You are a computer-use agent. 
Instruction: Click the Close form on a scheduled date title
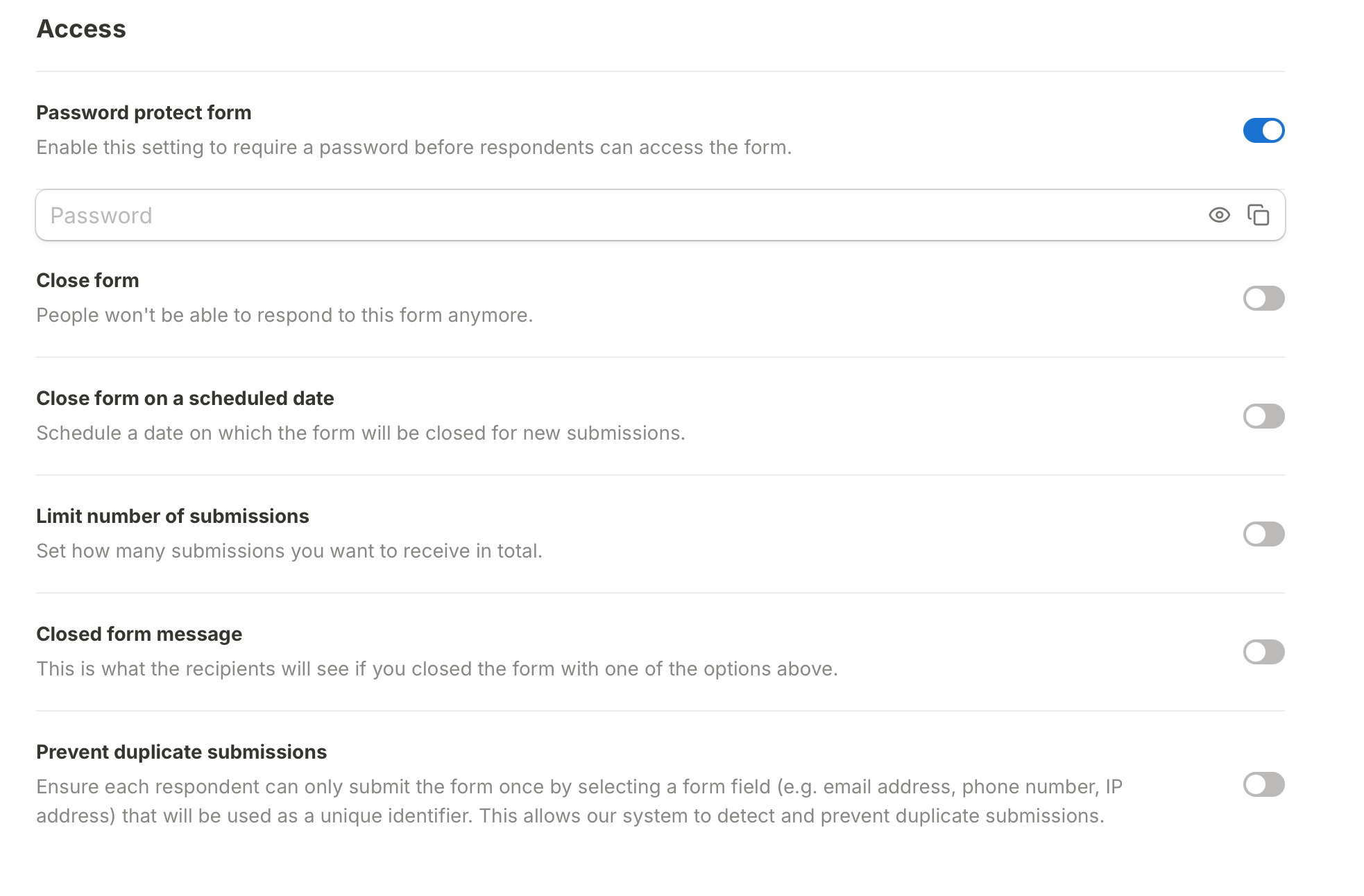tap(185, 398)
